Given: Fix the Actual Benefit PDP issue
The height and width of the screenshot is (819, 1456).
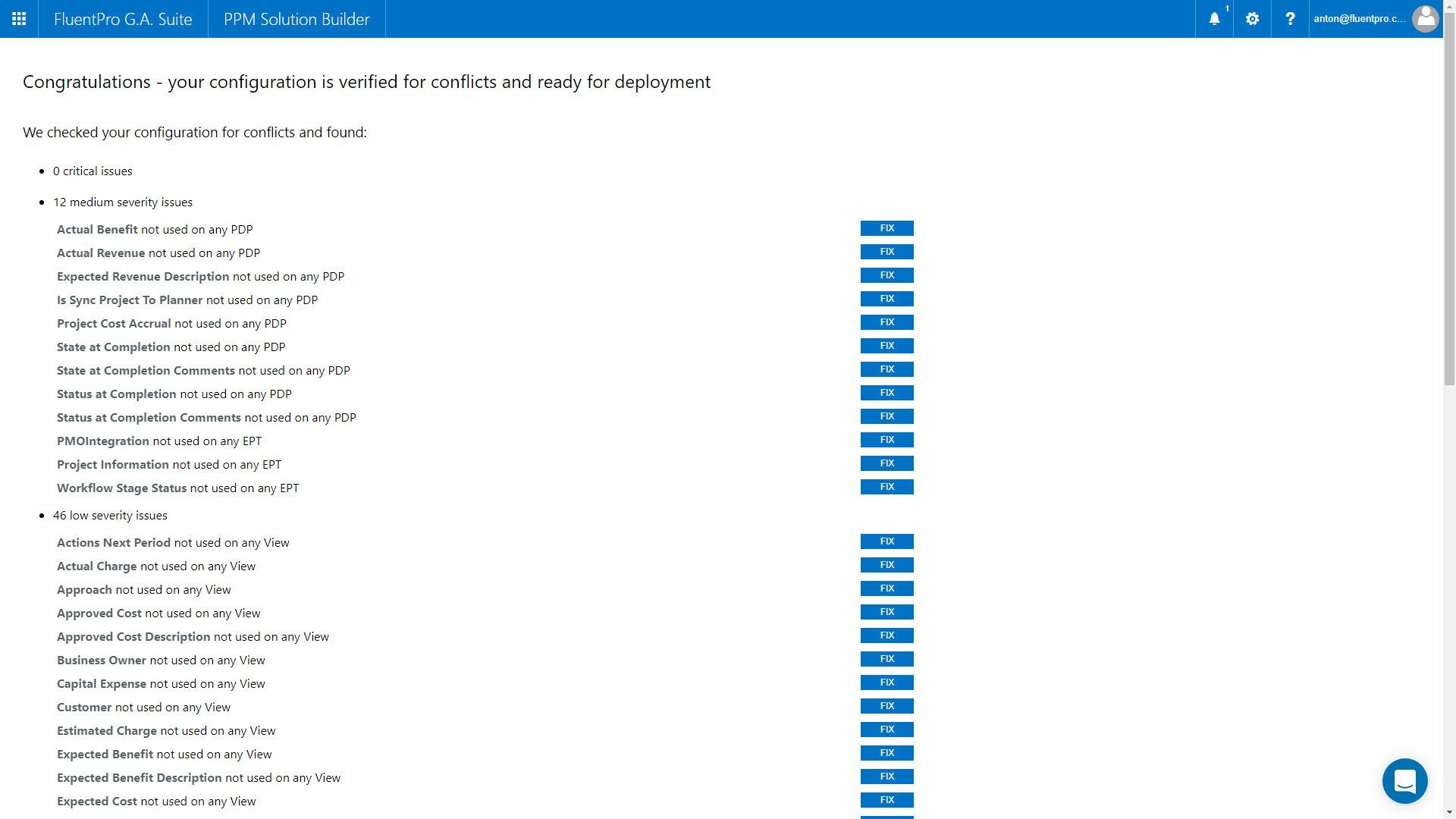Looking at the screenshot, I should 886,227.
